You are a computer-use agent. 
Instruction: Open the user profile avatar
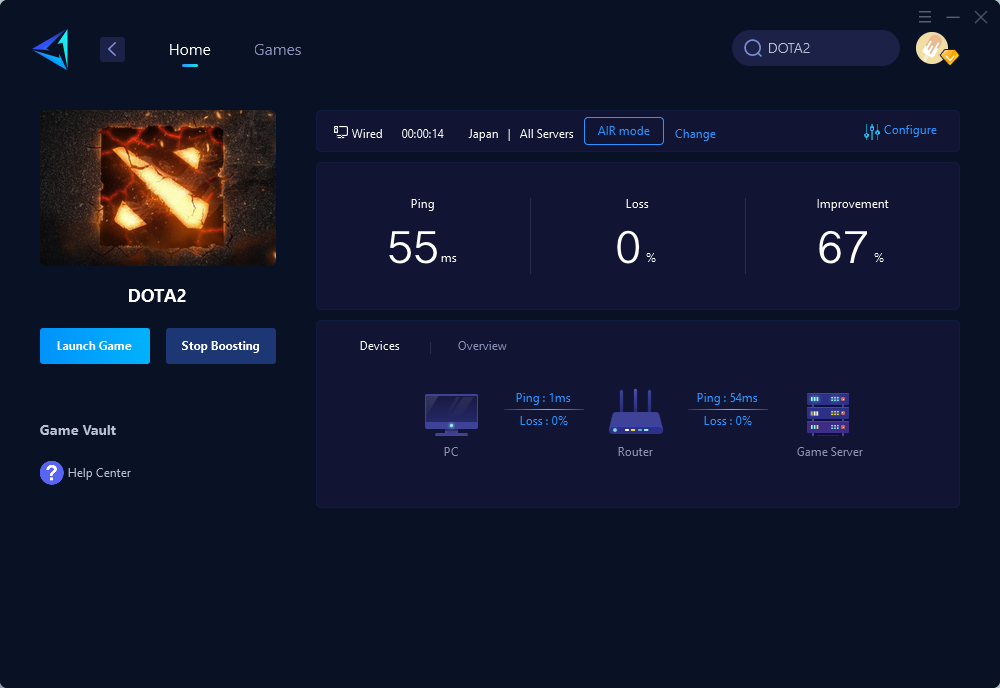point(932,48)
